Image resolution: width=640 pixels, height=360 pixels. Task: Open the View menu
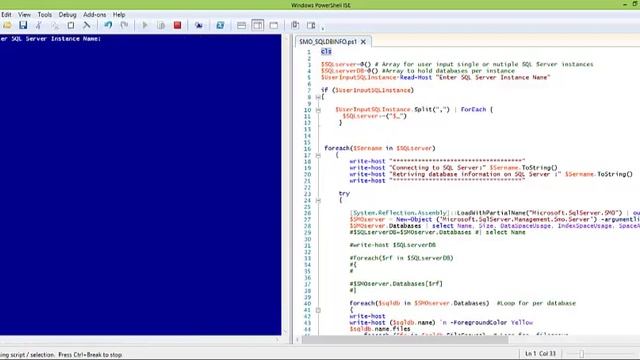[x=24, y=15]
